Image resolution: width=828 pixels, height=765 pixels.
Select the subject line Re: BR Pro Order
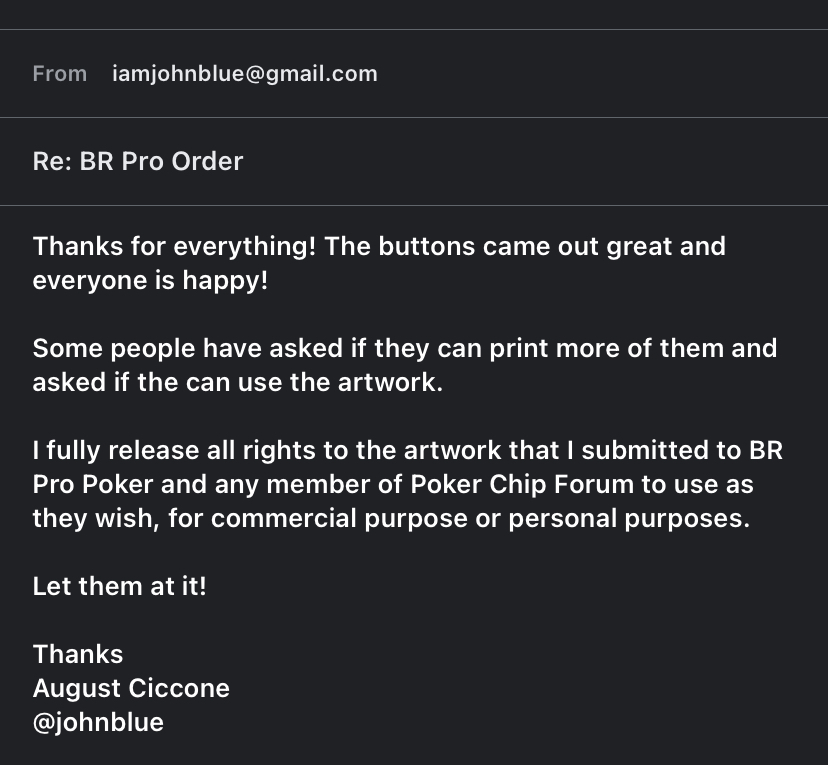pyautogui.click(x=138, y=161)
